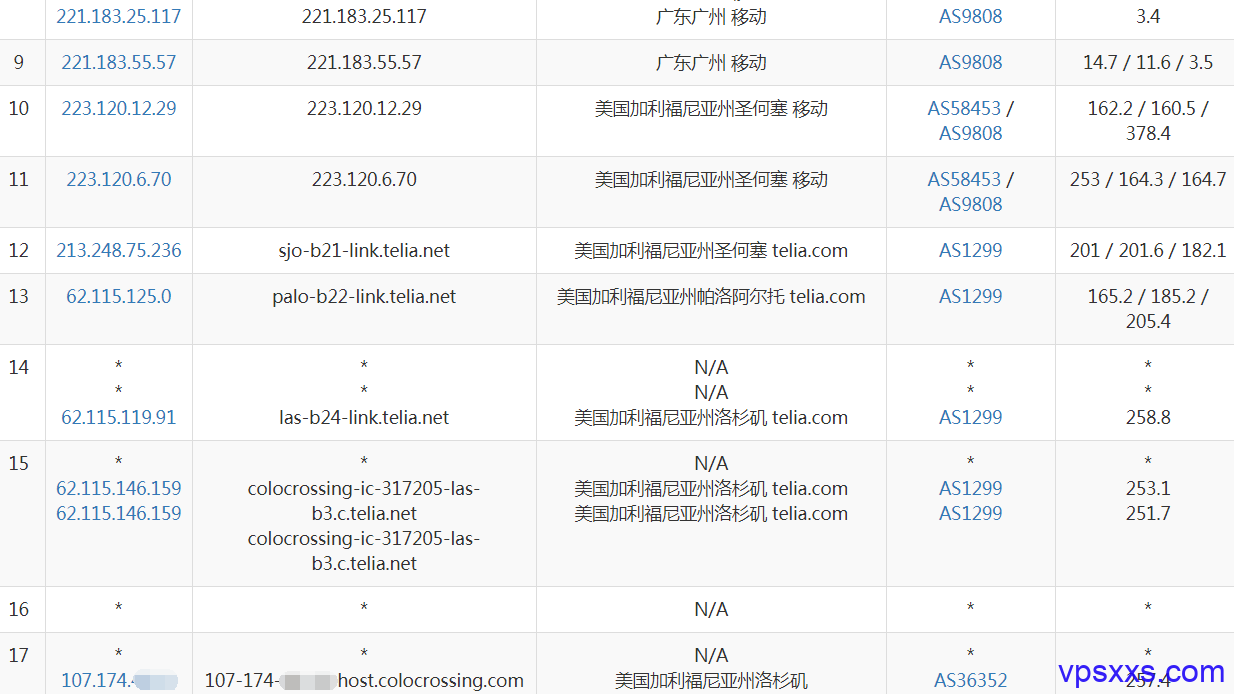1234x694 pixels.
Task: Click hop number 11
Action: 19,179
